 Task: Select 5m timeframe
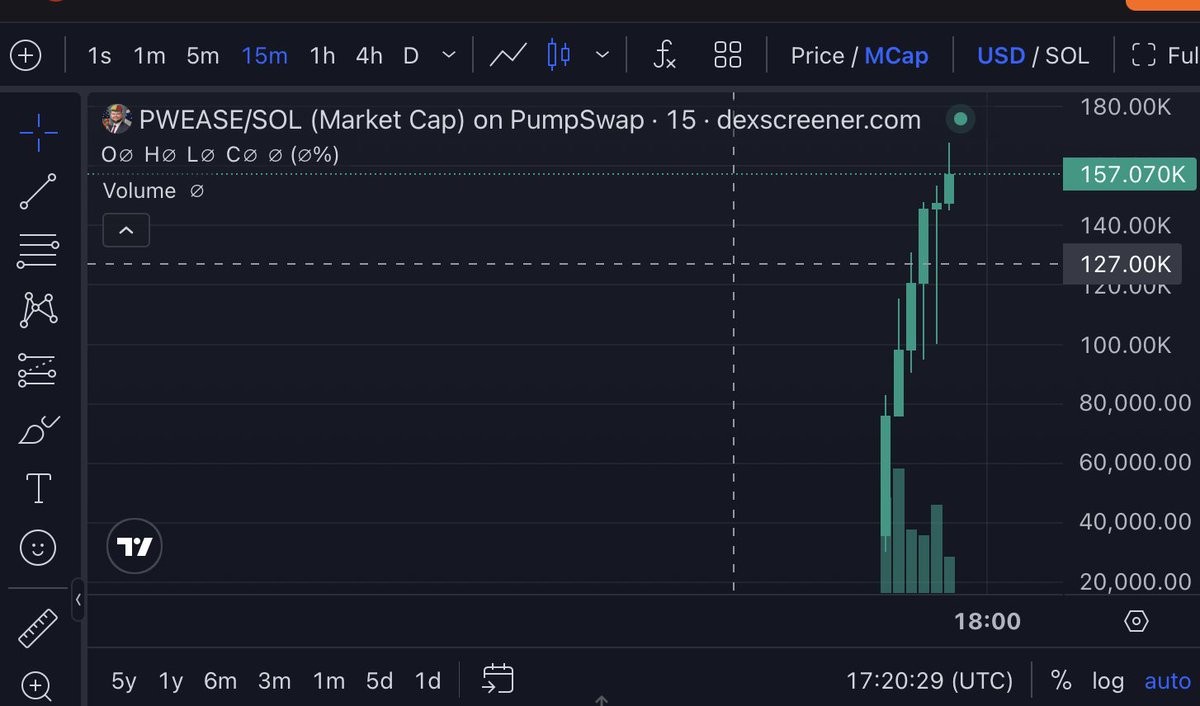click(x=203, y=56)
